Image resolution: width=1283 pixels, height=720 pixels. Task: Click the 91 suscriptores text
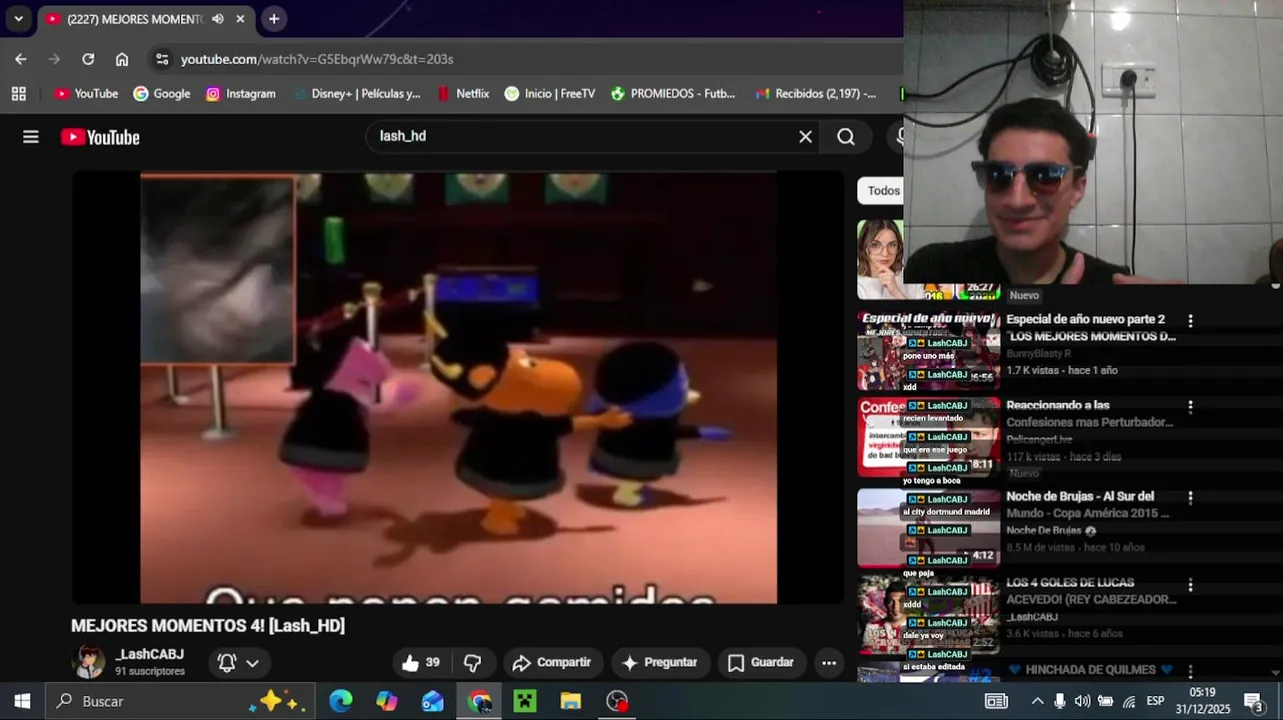tap(150, 672)
